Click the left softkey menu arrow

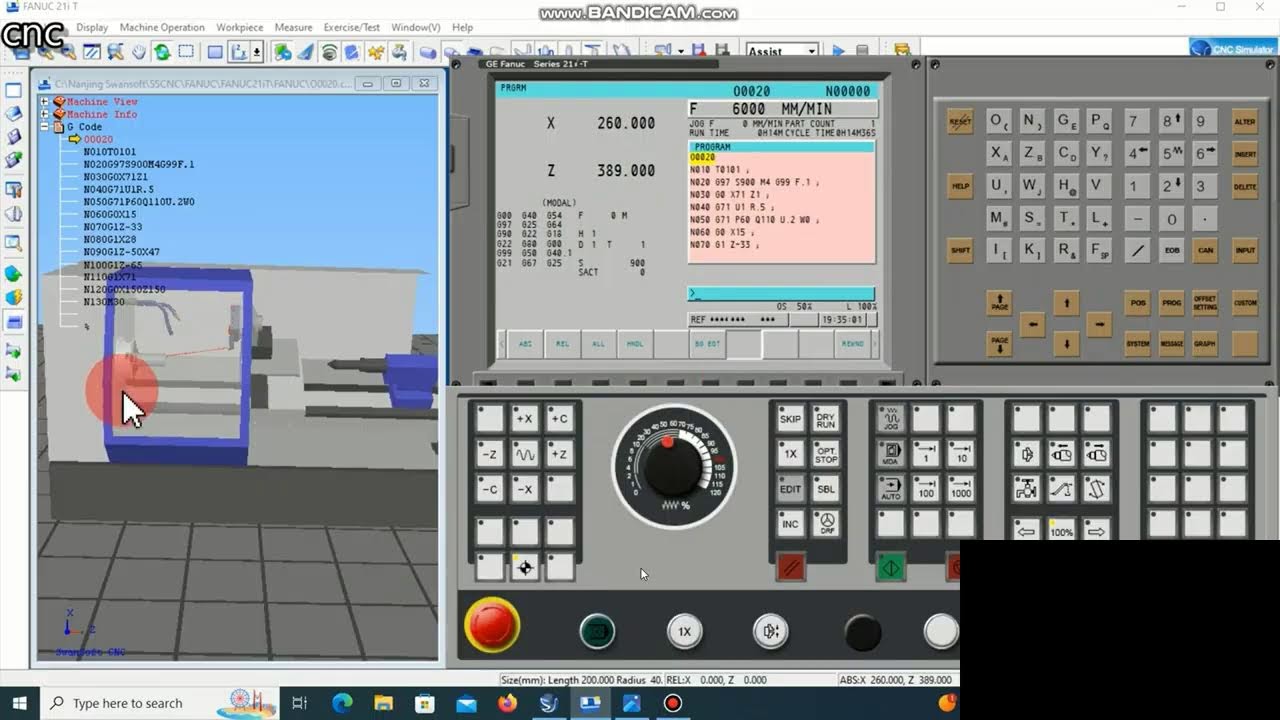point(502,344)
